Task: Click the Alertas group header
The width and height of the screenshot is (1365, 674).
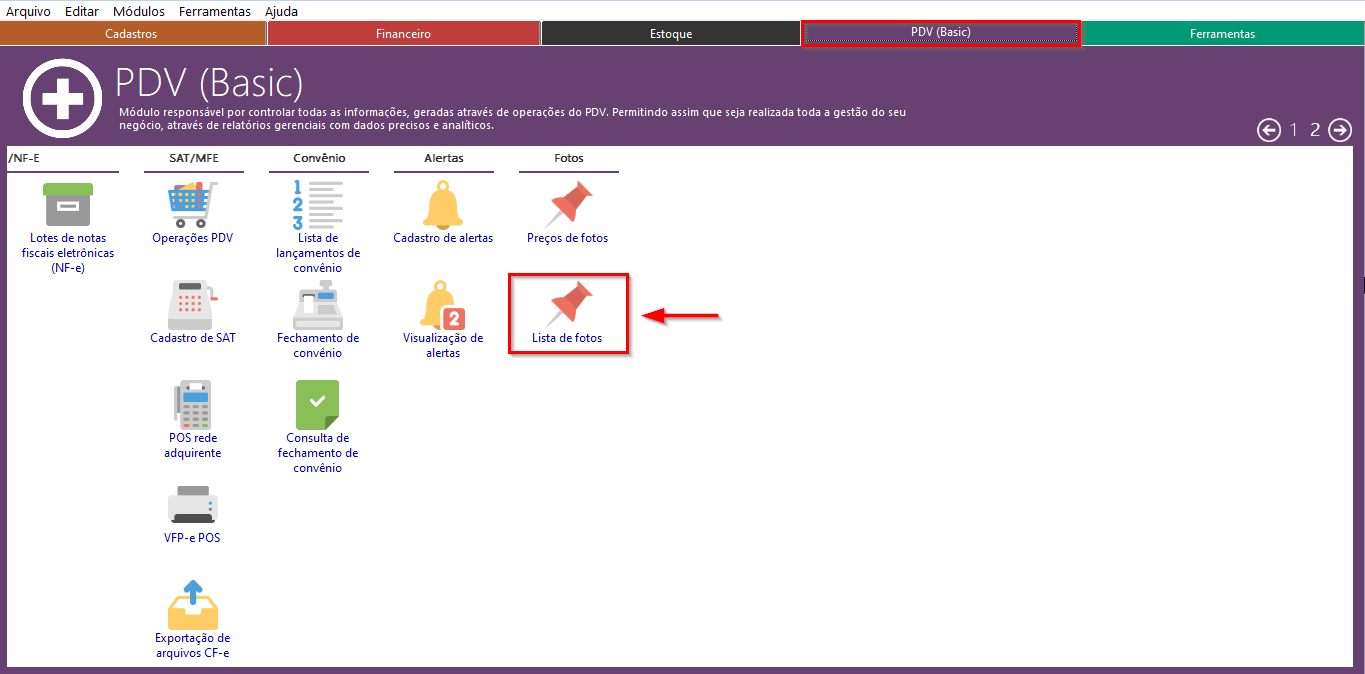Action: (x=444, y=158)
